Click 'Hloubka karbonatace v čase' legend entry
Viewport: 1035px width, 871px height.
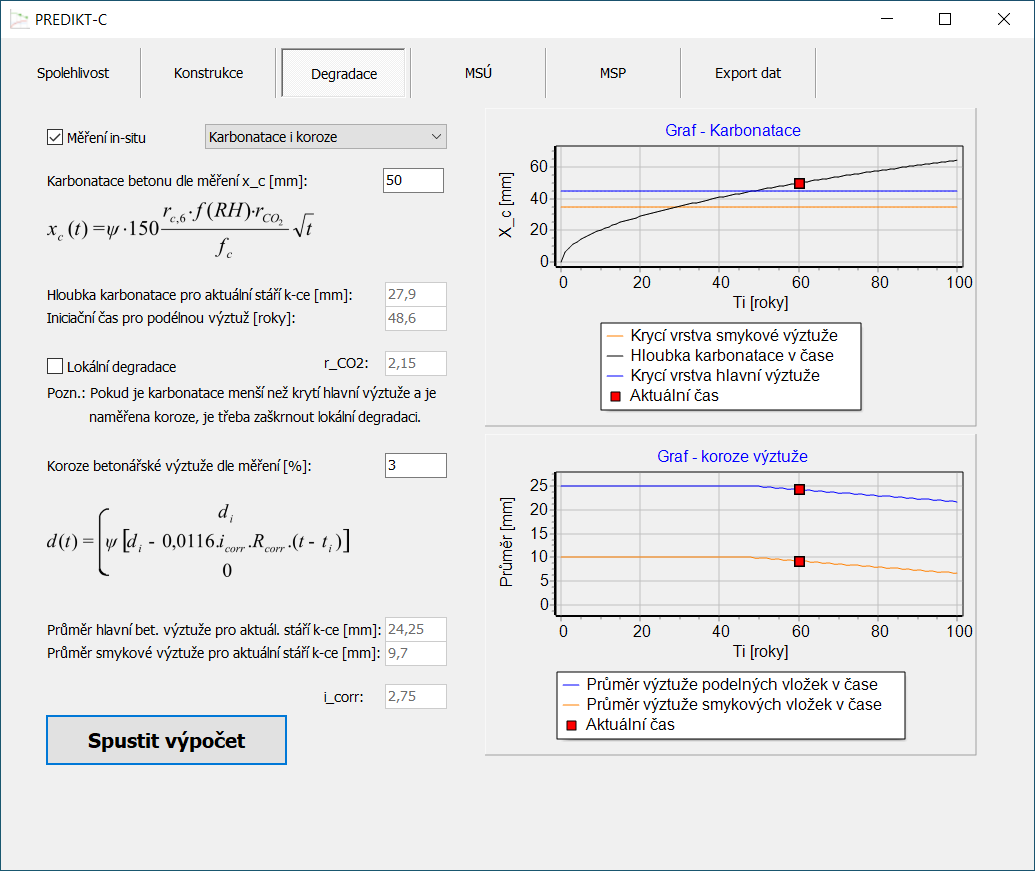[x=731, y=355]
